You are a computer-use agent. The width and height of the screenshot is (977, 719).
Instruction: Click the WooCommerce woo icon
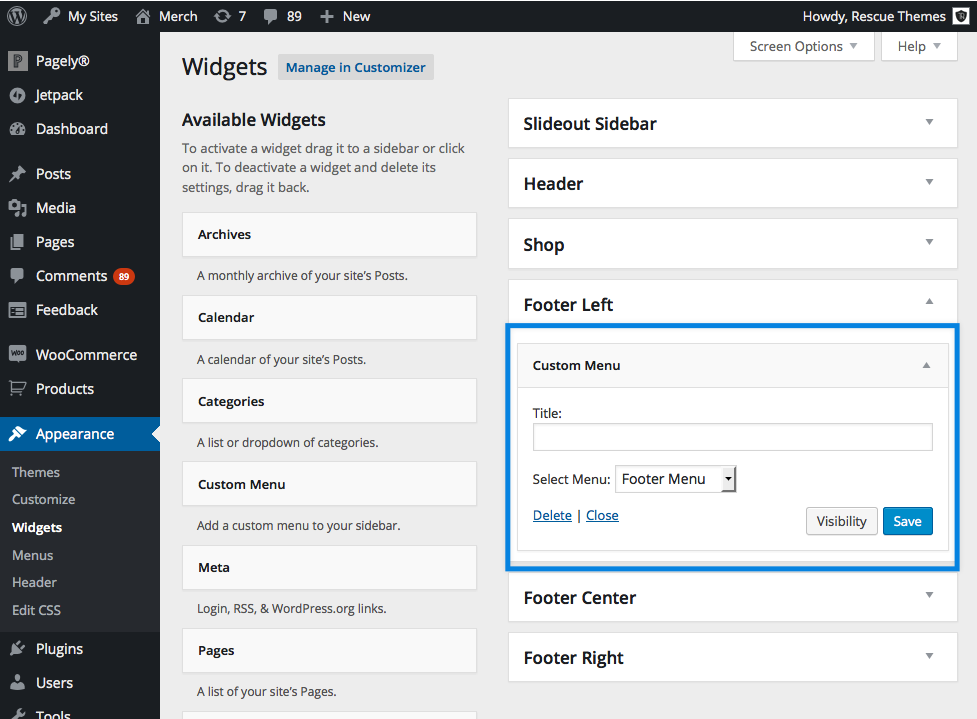click(17, 354)
